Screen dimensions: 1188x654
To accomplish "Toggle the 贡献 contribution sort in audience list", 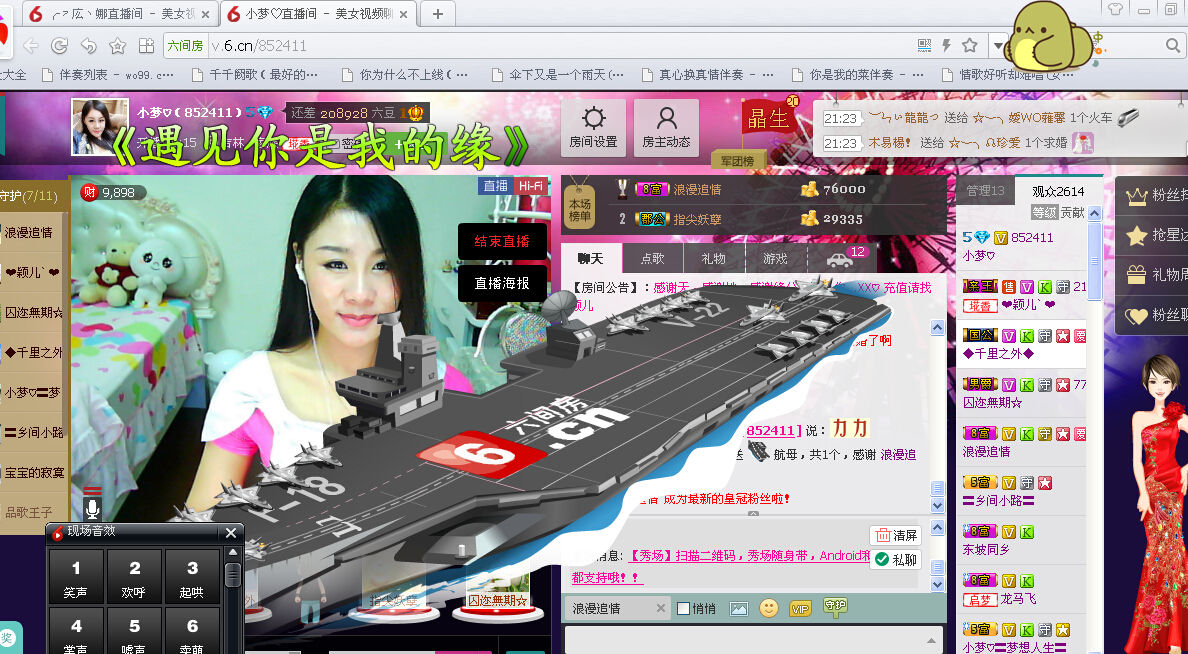I will click(x=1072, y=213).
